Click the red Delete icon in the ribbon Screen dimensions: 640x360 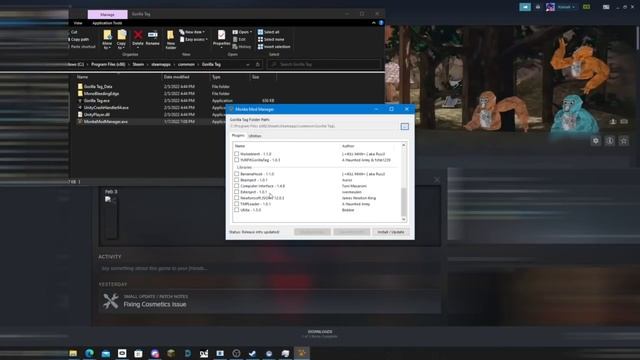coord(138,38)
